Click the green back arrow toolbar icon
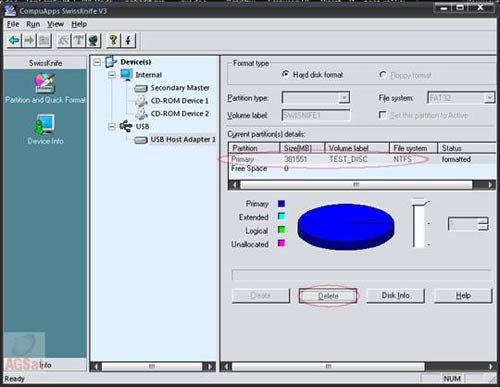 point(14,41)
